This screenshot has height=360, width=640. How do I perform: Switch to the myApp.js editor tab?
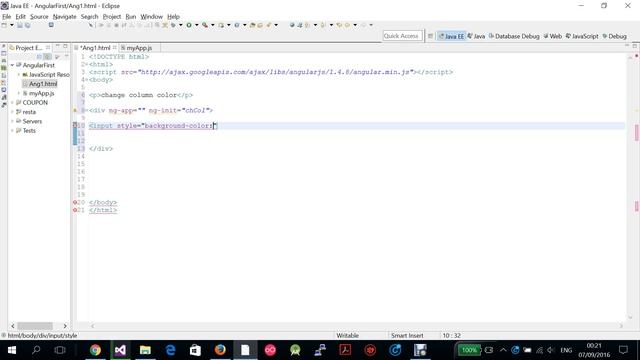[x=139, y=48]
